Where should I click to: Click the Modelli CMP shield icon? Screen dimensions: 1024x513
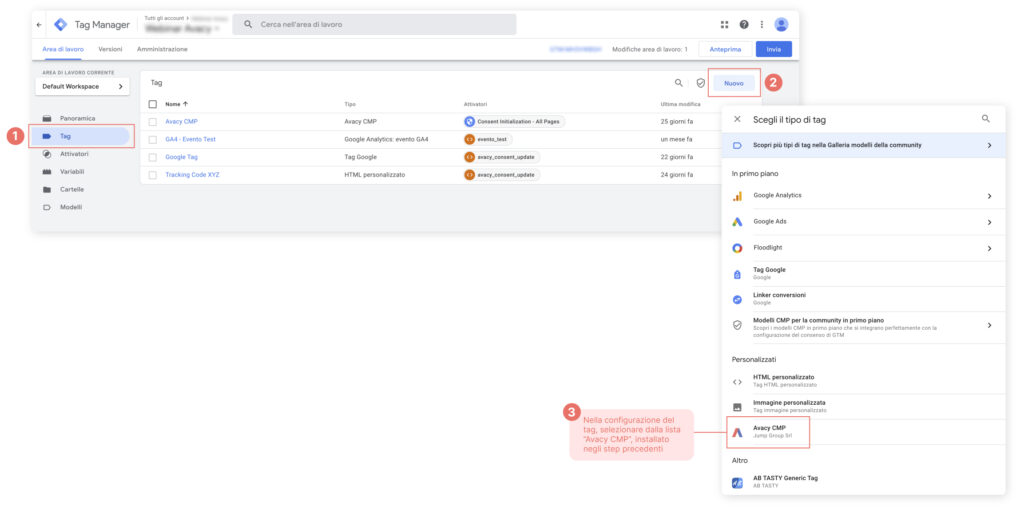tap(737, 325)
